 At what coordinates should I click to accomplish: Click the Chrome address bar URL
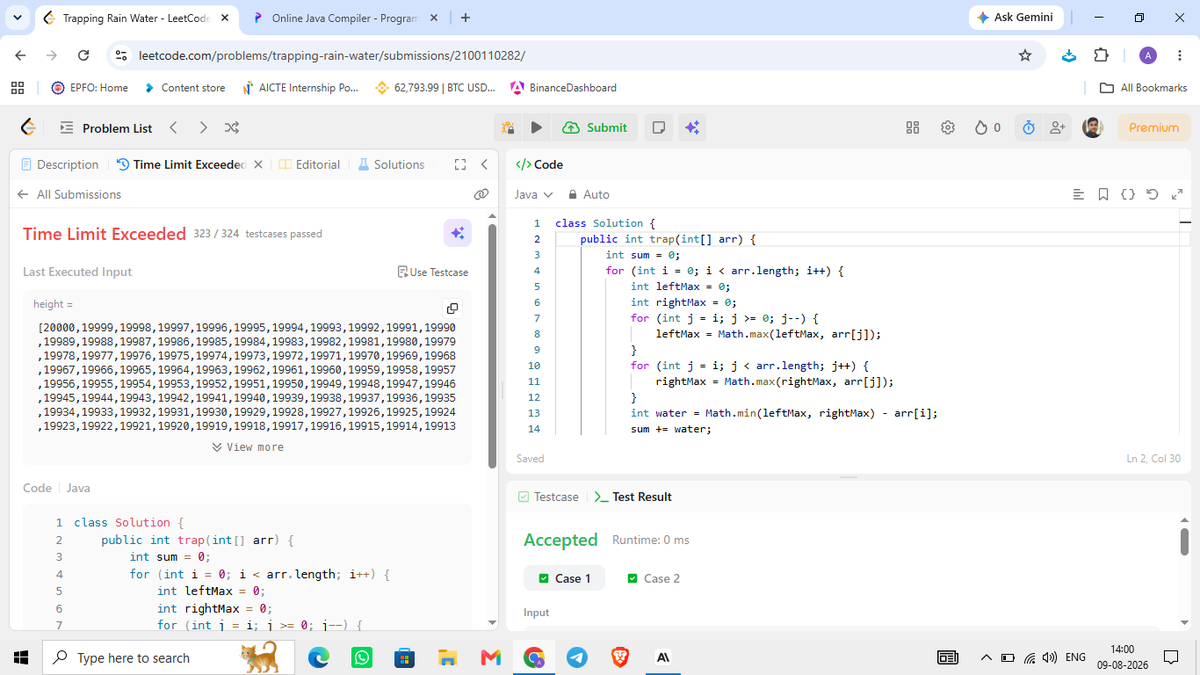332,55
